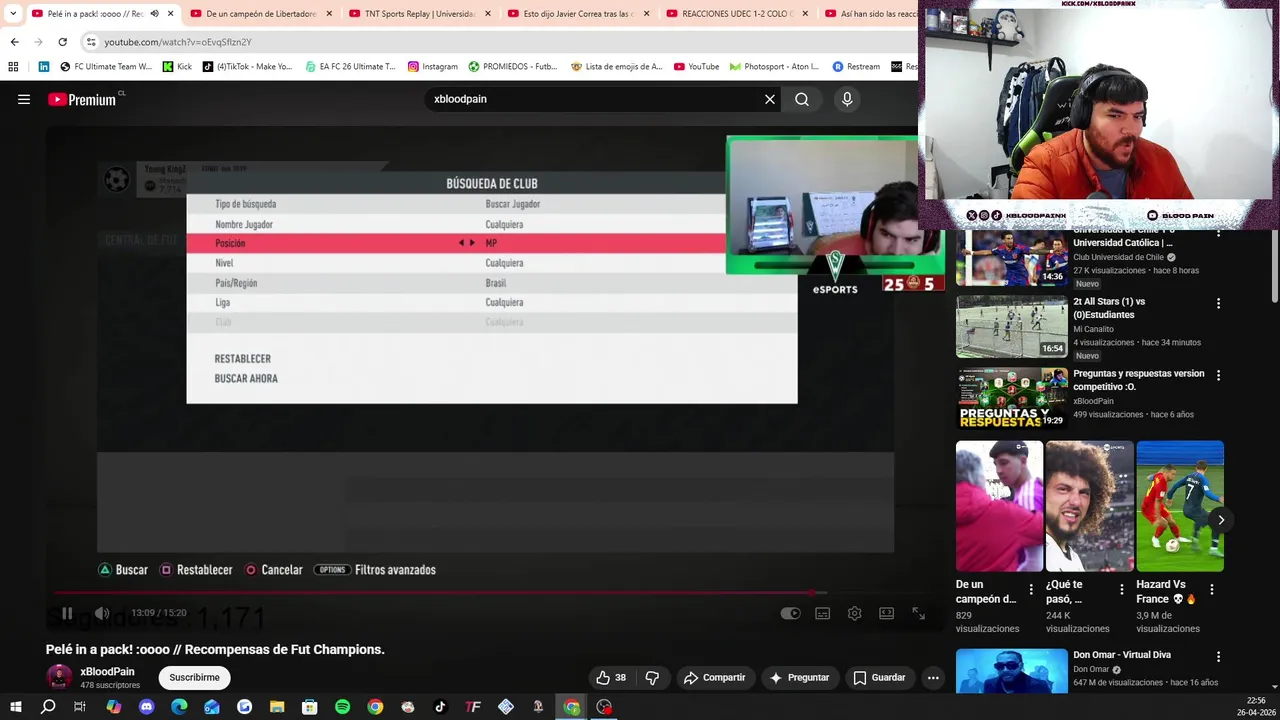Viewport: 1280px width, 720px height.
Task: Reload the YouTube page
Action: 62,42
